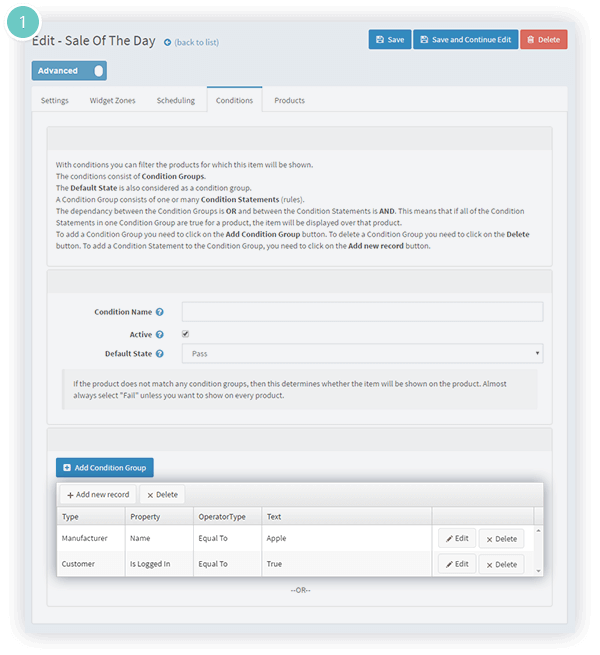Uncheck the Active checkbox
The image size is (600, 655).
186,334
